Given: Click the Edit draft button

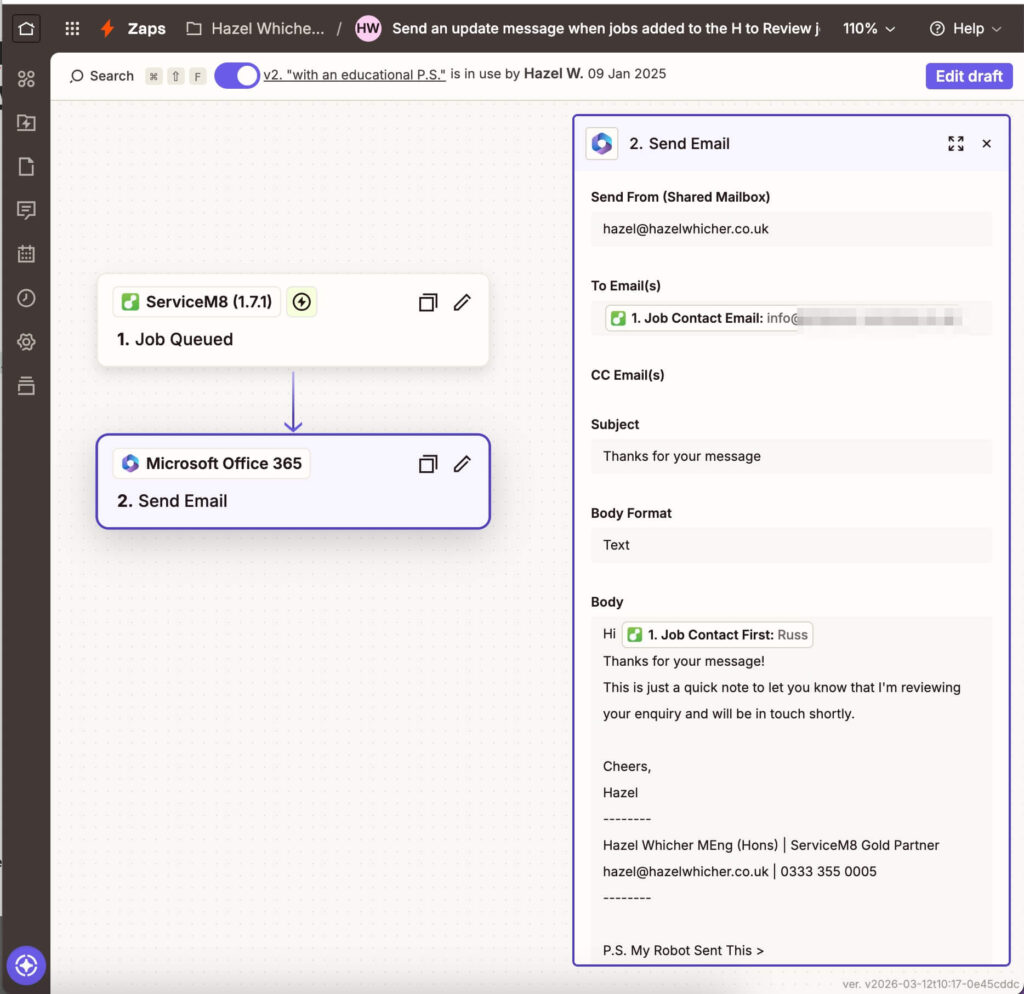Looking at the screenshot, I should click(968, 76).
